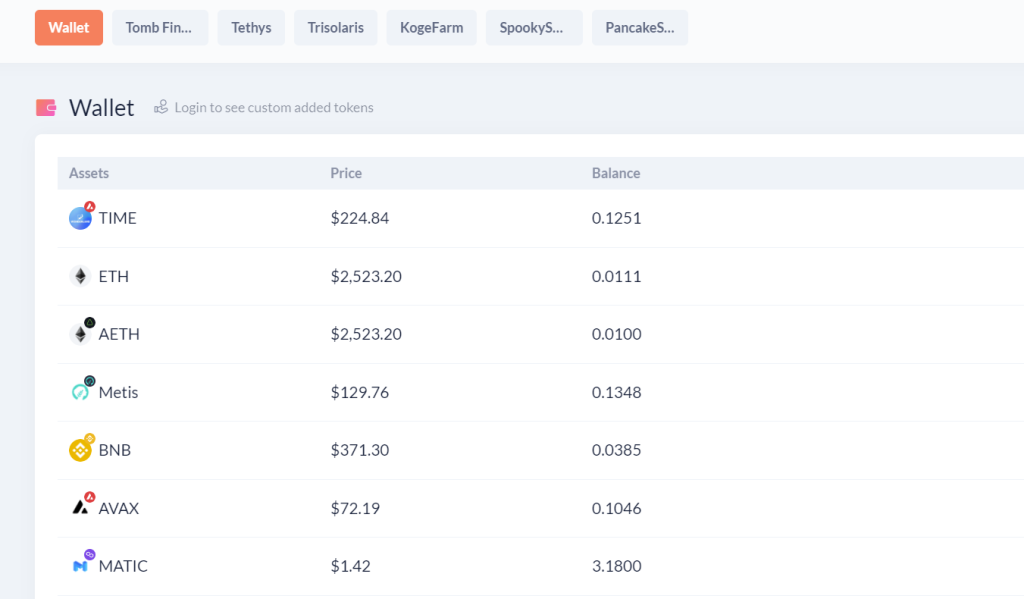Click the pink wallet icon
1024x599 pixels.
tap(46, 107)
